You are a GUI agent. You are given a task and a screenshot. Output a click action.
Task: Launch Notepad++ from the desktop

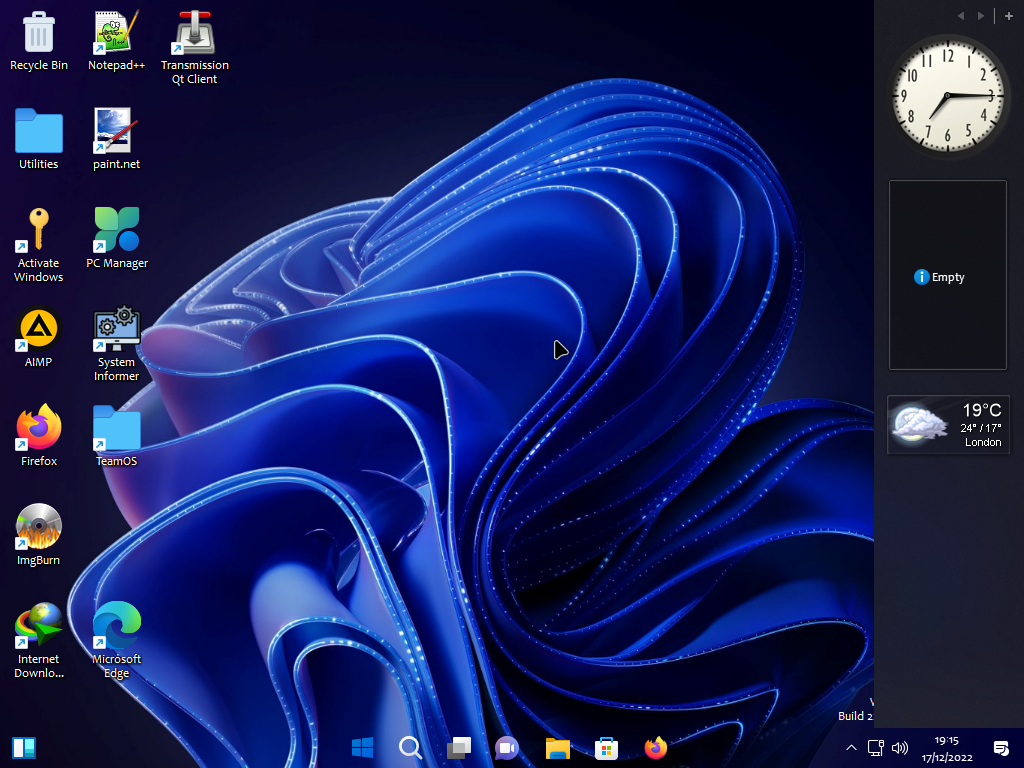(x=117, y=34)
